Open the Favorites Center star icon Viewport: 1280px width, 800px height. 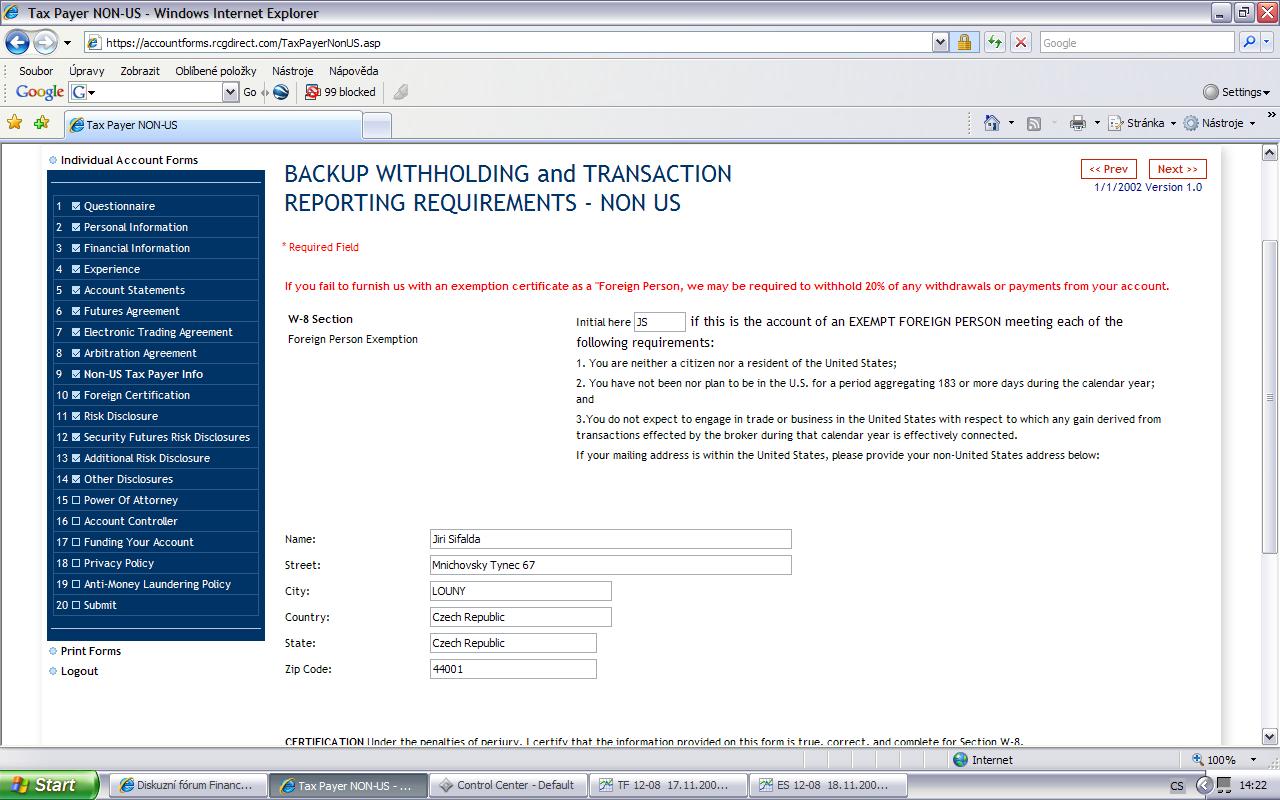click(x=15, y=123)
